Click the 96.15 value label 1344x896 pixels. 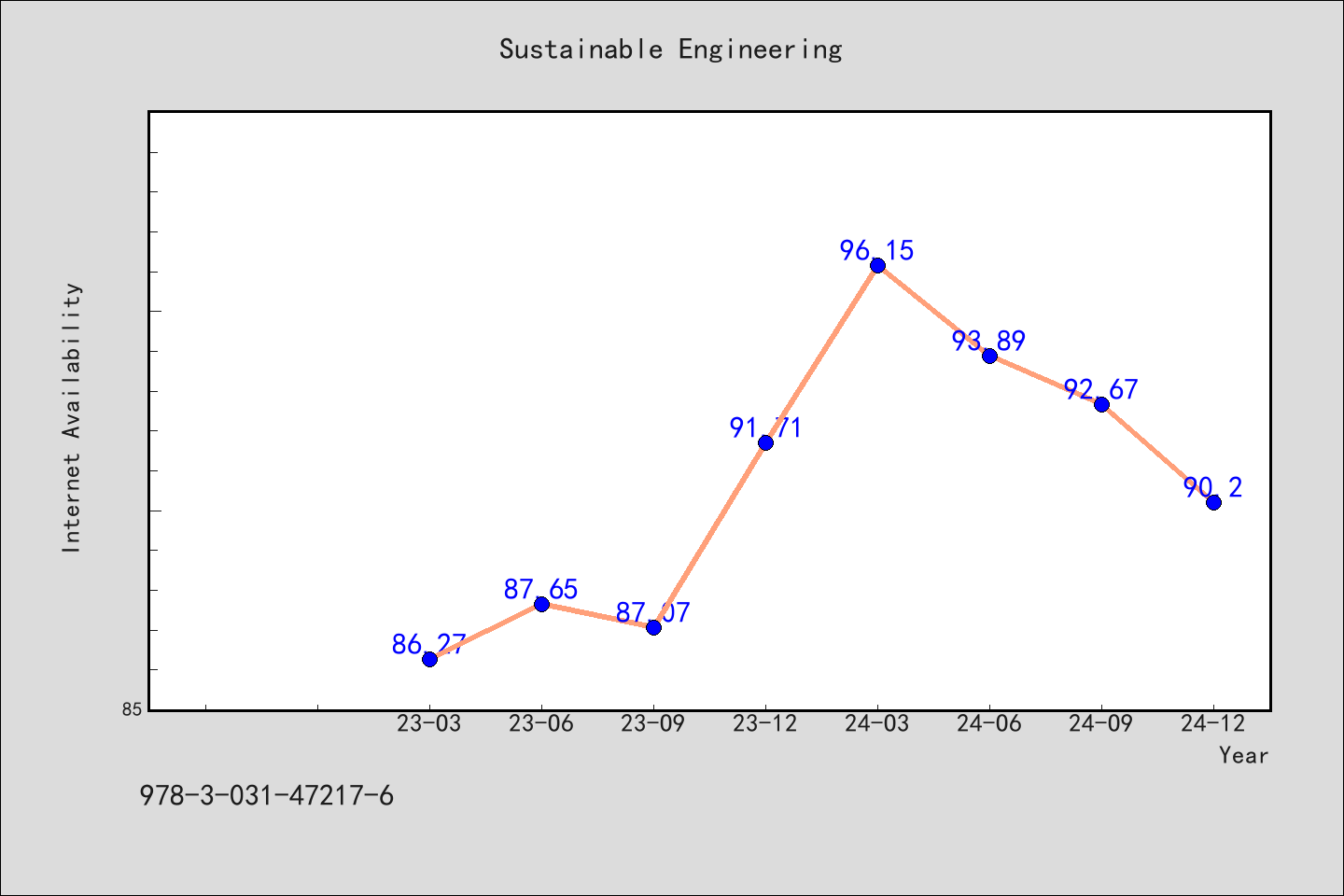click(x=876, y=250)
